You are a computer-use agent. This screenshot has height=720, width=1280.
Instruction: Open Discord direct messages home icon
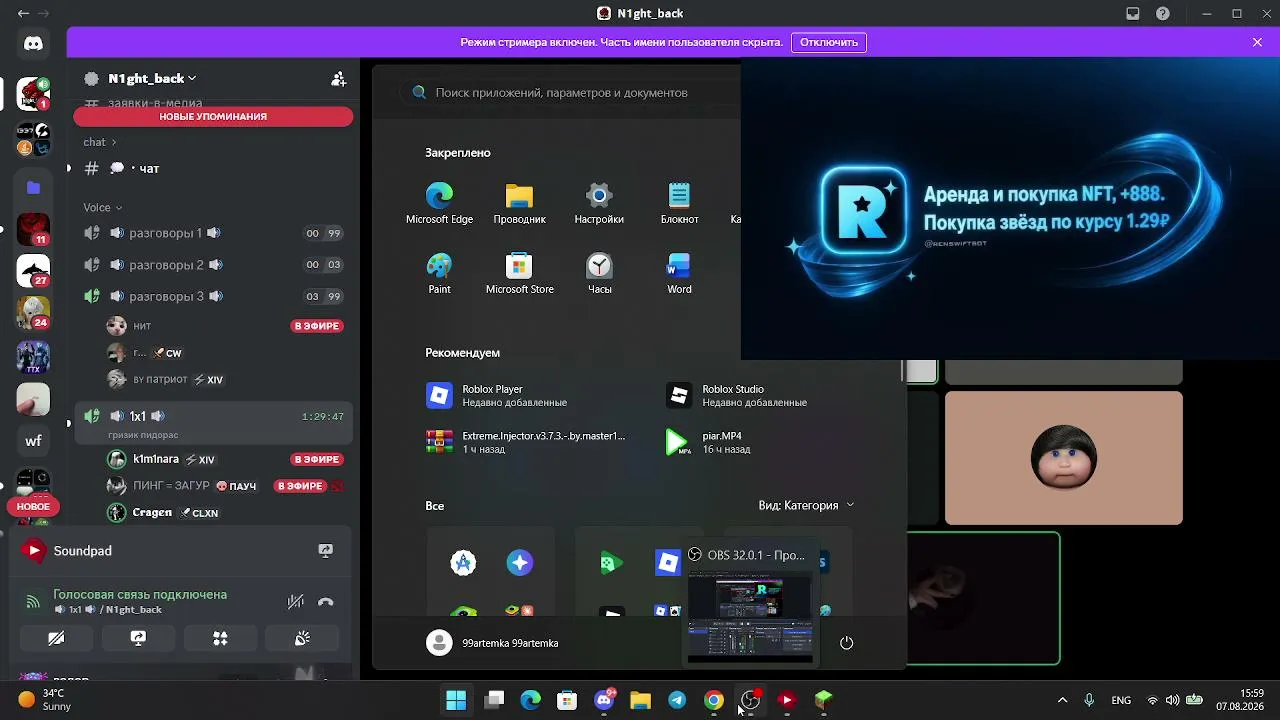coord(33,44)
